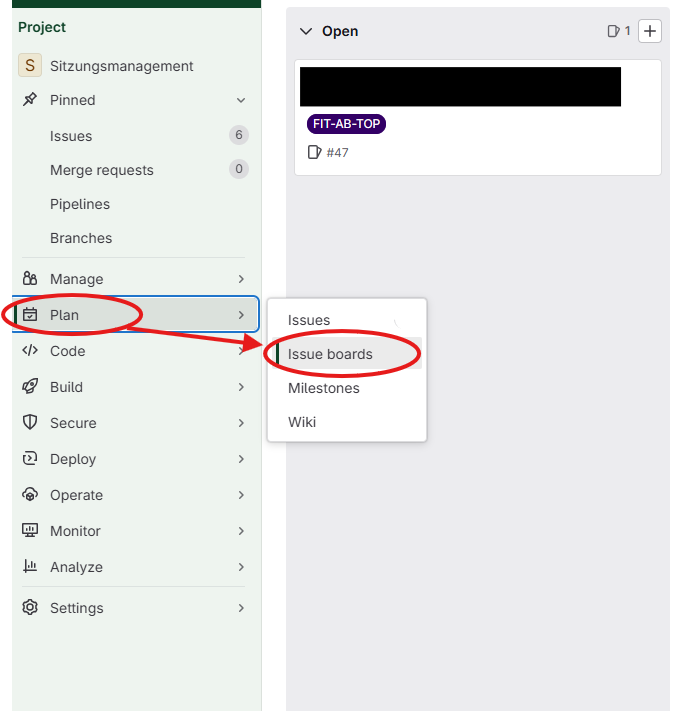Open the Sitzungsmanagement project avatar
Image resolution: width=680 pixels, height=711 pixels.
pyautogui.click(x=30, y=65)
